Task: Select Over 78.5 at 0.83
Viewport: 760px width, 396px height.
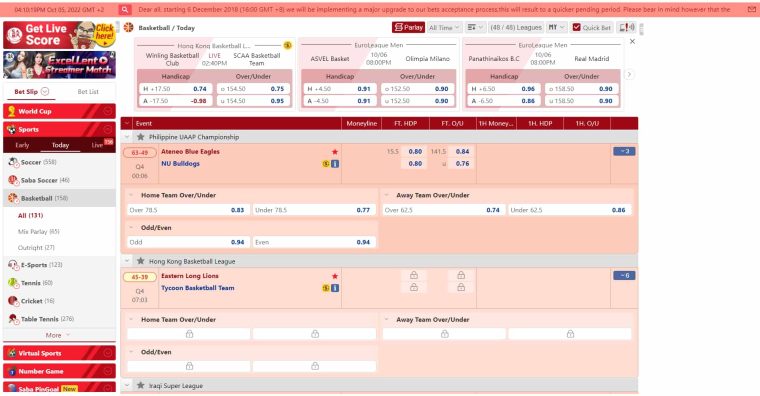Action: [x=188, y=210]
